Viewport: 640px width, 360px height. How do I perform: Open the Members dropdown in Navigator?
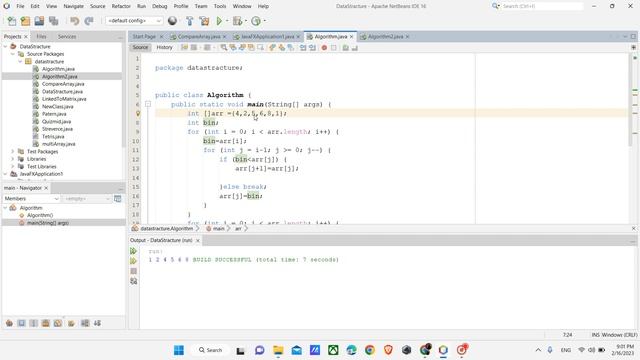(31, 199)
